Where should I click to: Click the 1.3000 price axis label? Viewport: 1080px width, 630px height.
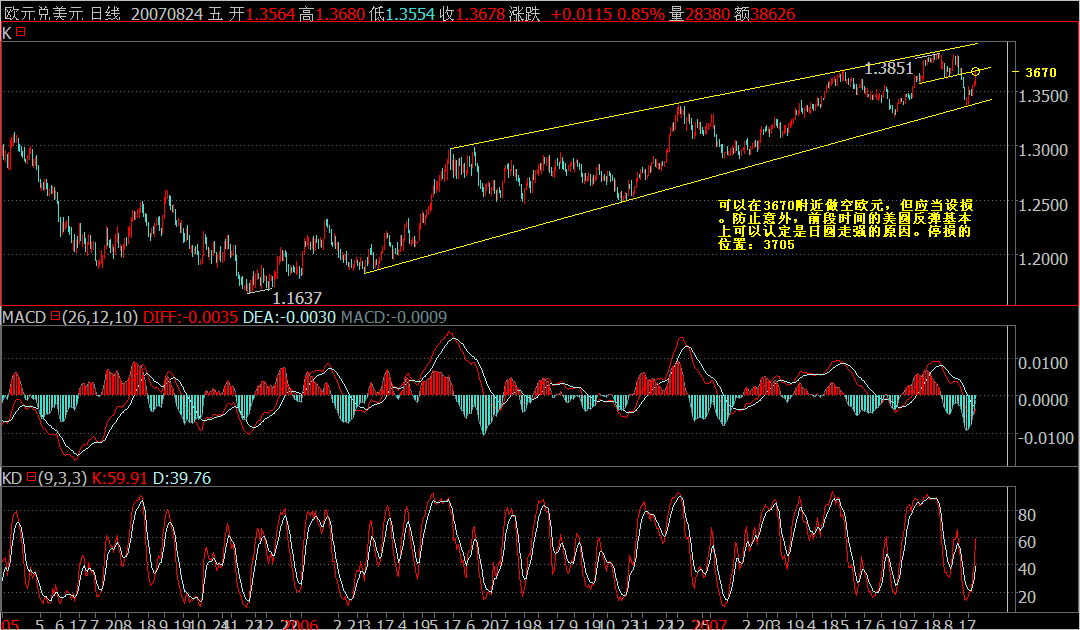1045,149
